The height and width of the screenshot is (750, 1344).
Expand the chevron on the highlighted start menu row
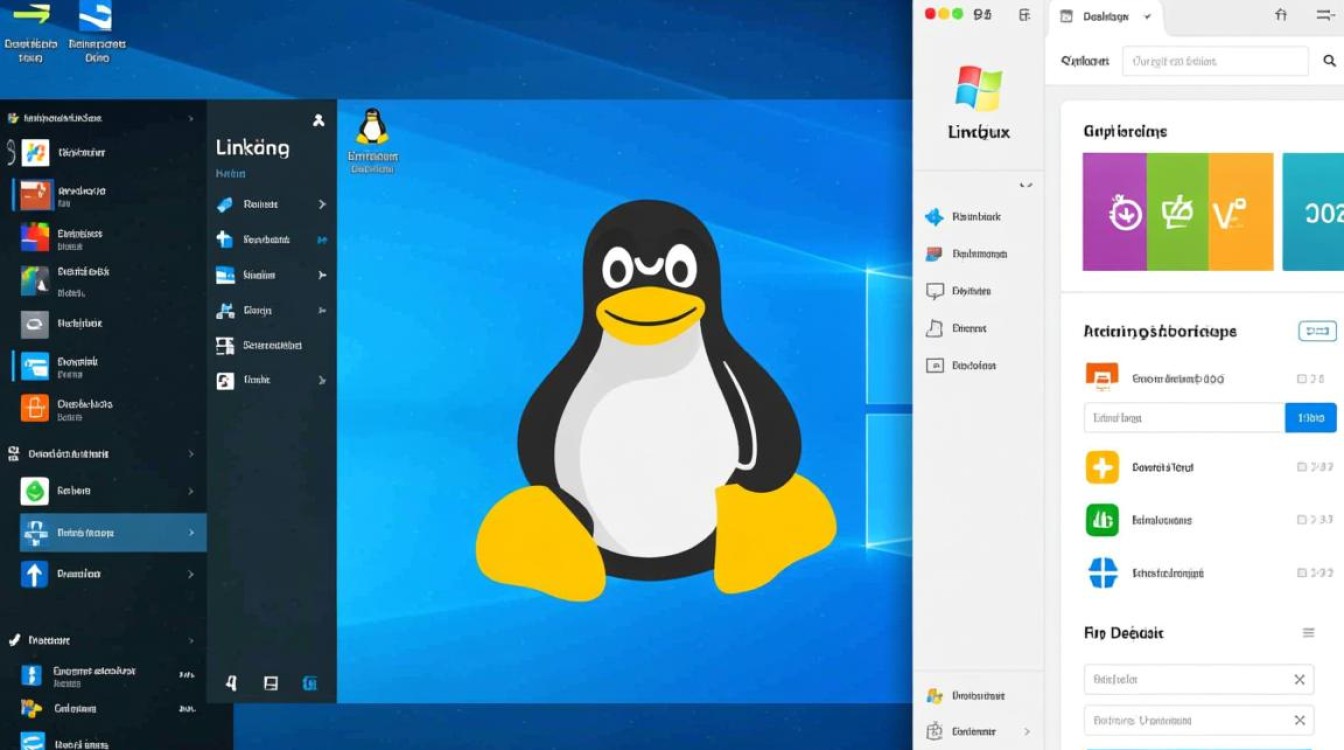191,533
